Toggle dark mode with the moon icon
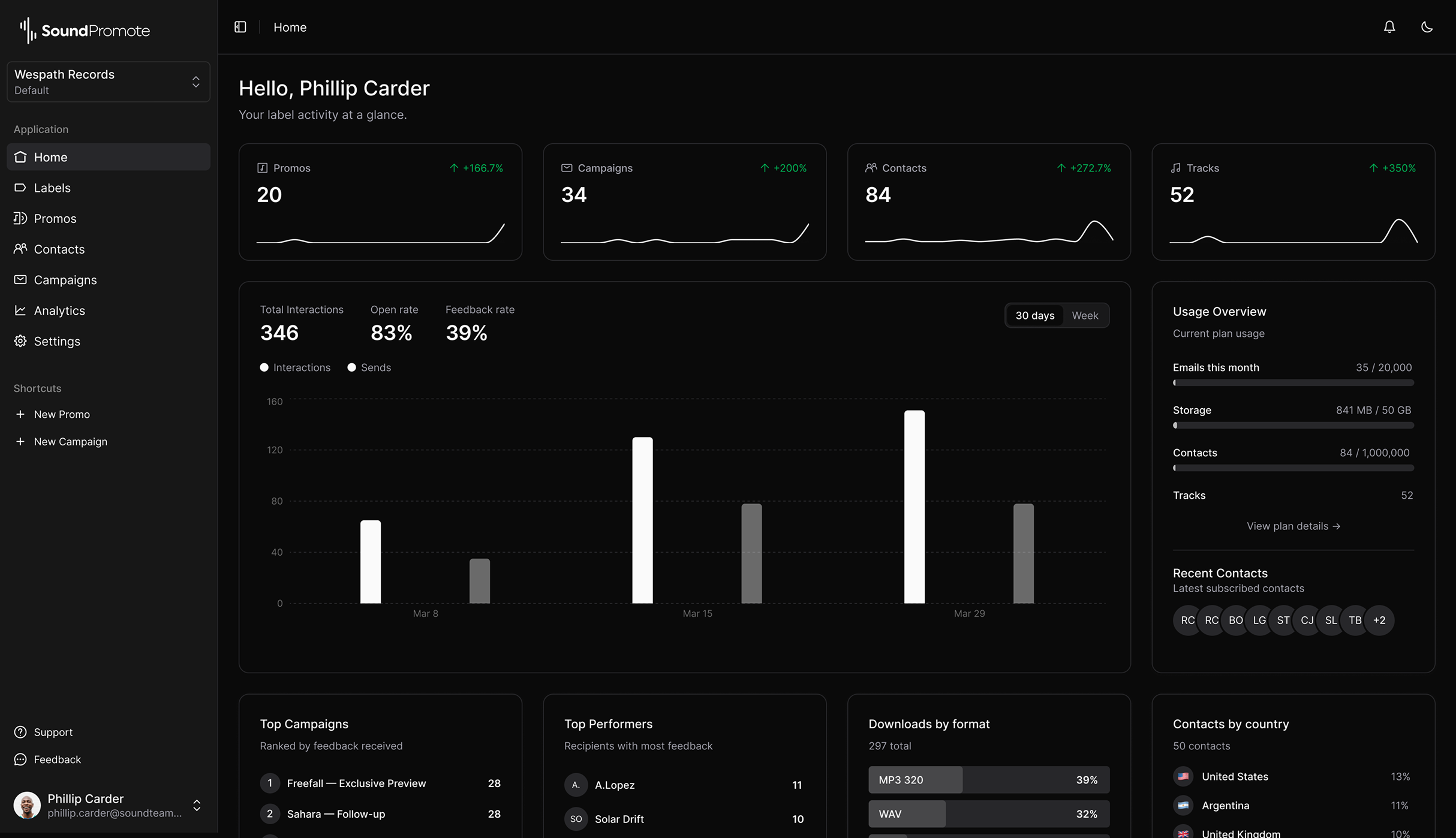1456x838 pixels. click(x=1427, y=26)
